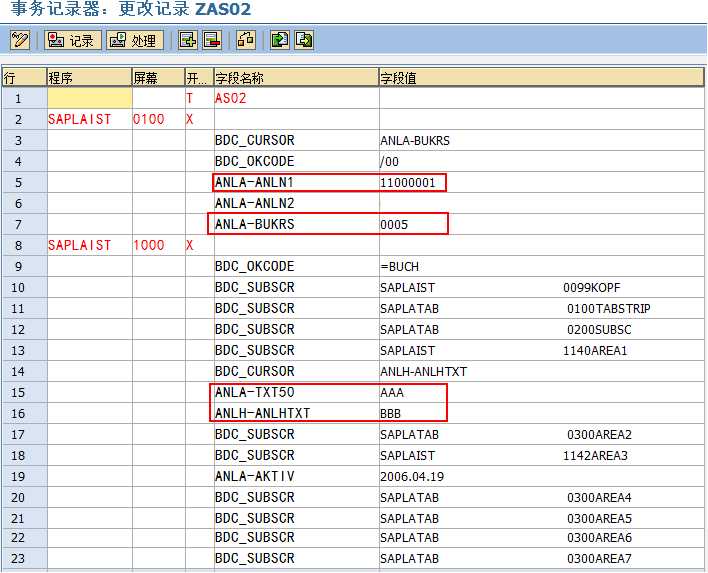
Task: Select the 行 column header
Action: point(24,78)
